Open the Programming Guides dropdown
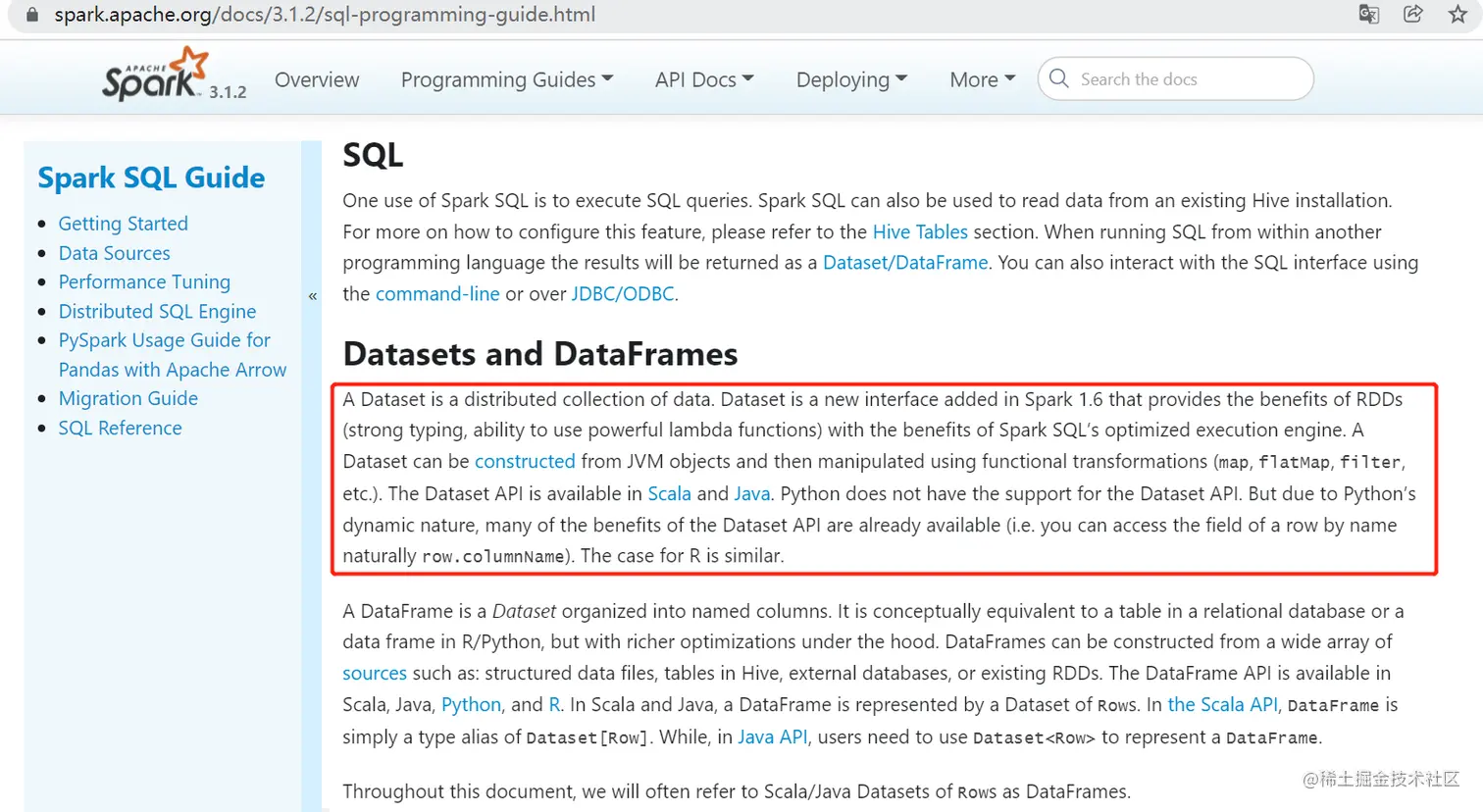This screenshot has width=1483, height=812. click(x=507, y=79)
